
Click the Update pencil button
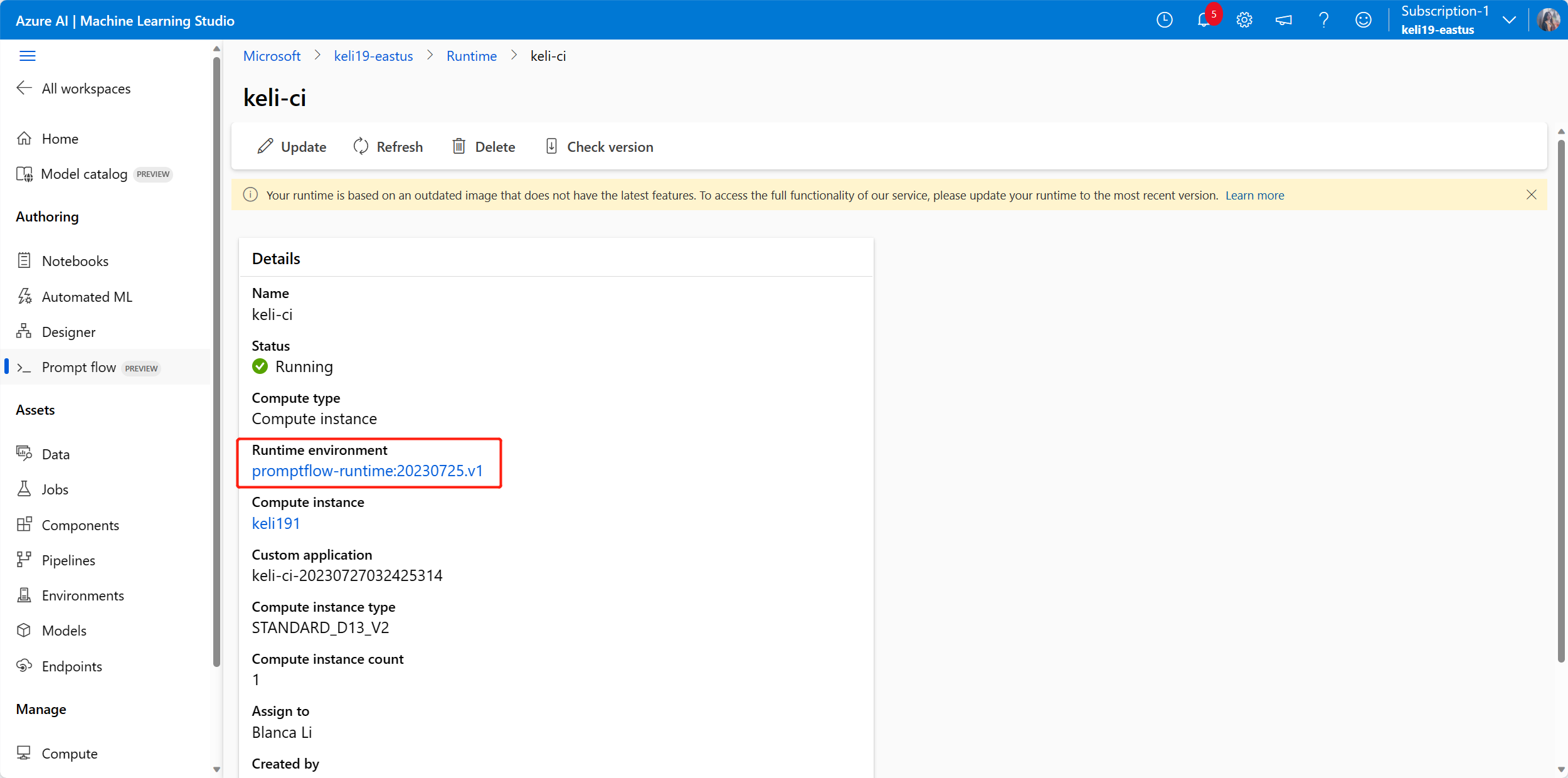click(x=292, y=147)
